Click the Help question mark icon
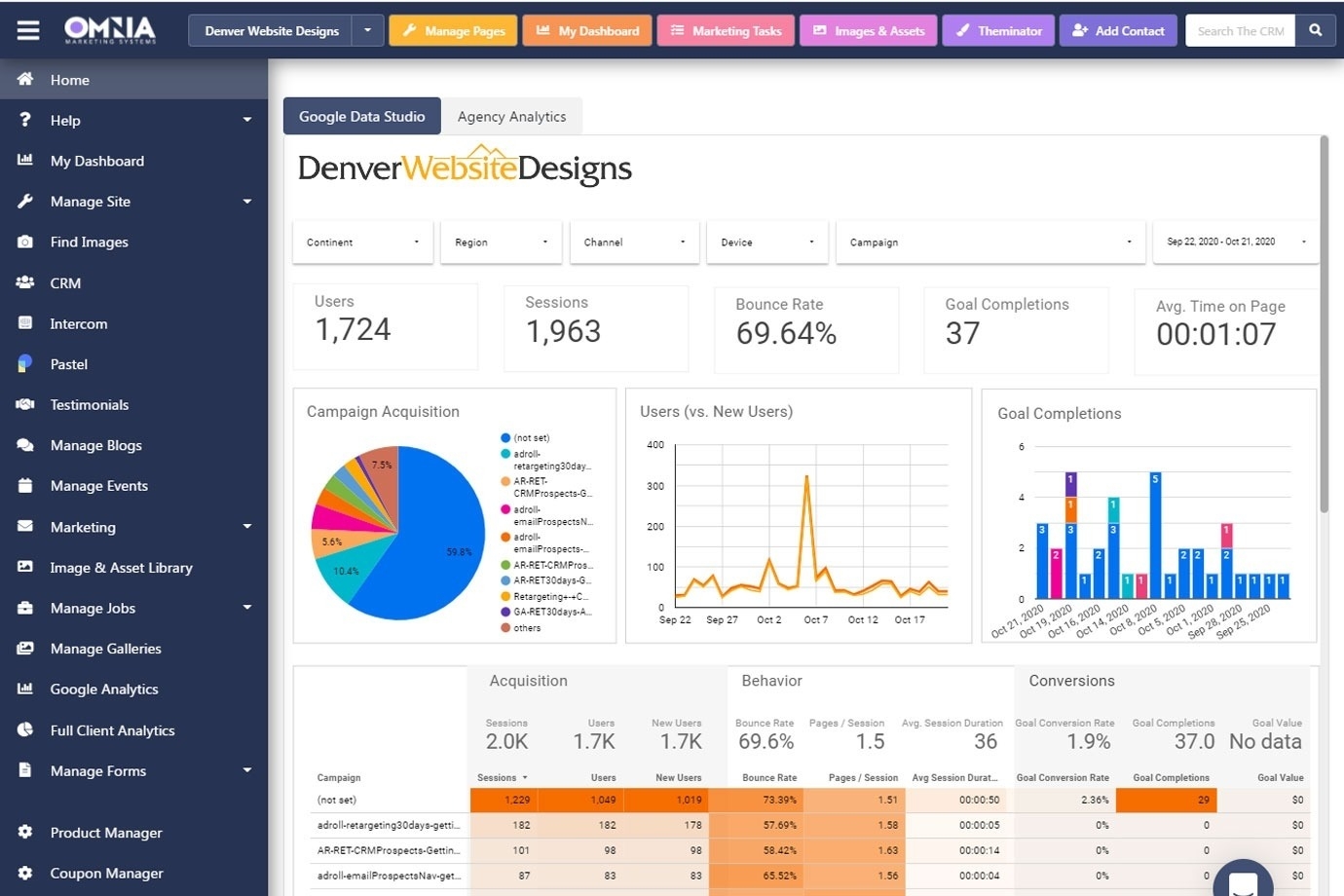 (x=25, y=120)
